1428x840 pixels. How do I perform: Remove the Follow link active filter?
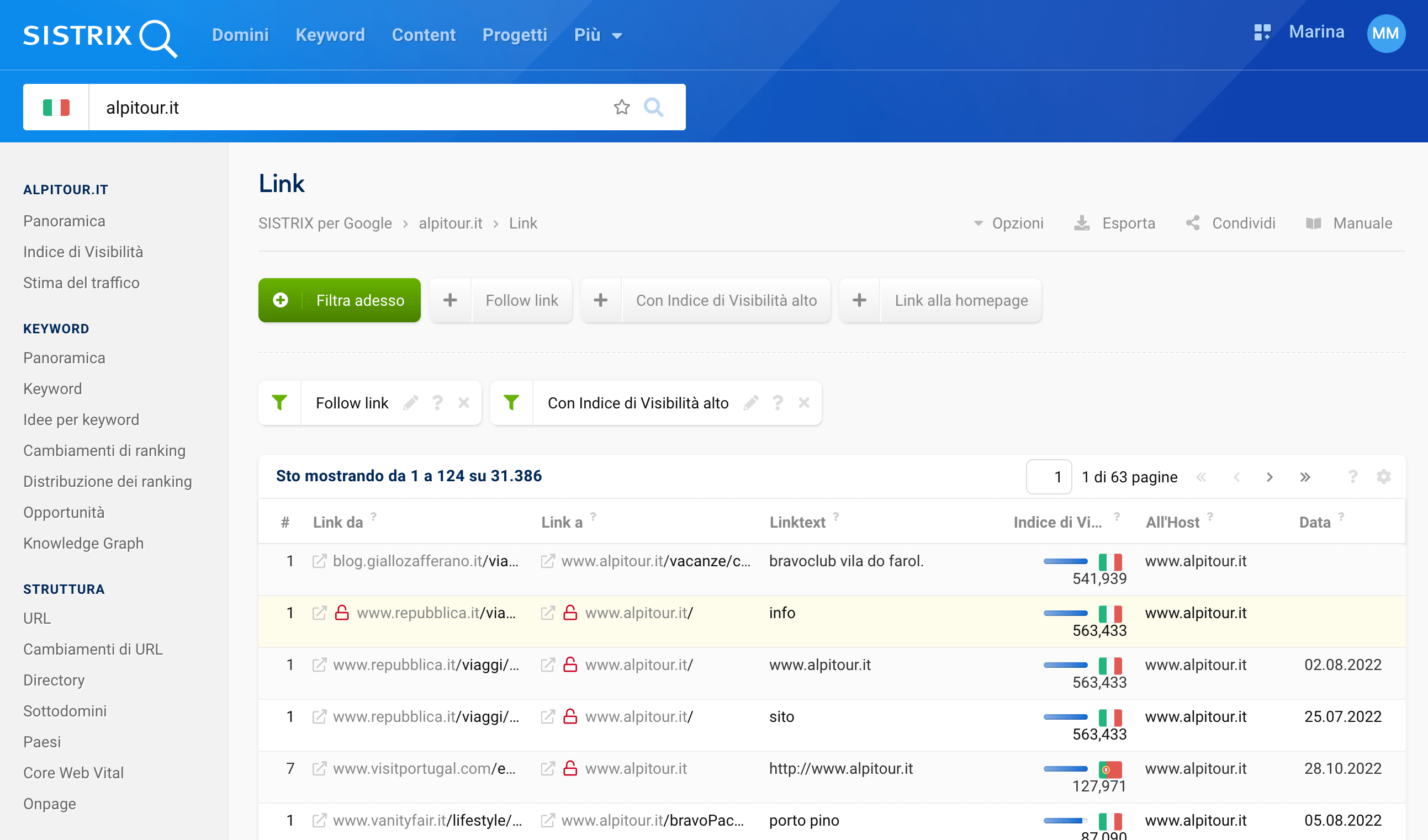point(463,403)
